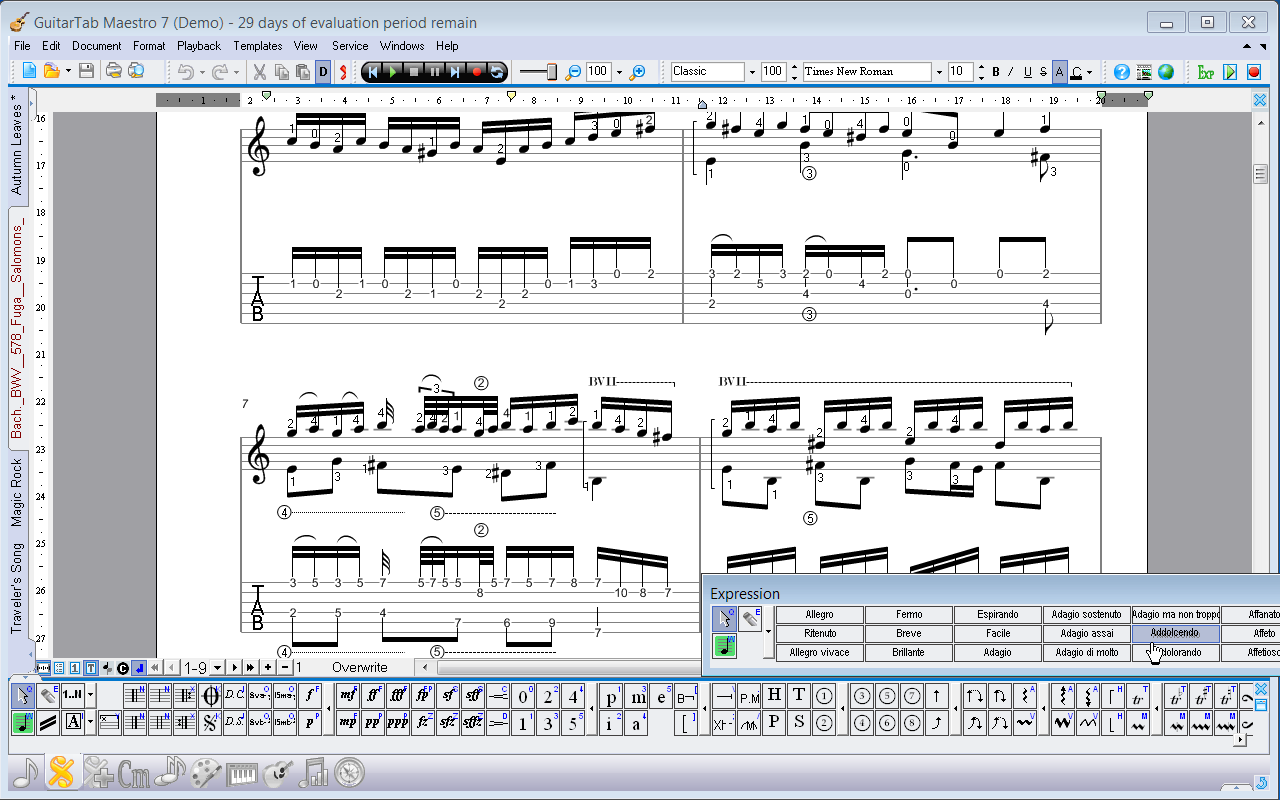Screen dimensions: 1280x800
Task: Click the Slap S technique button
Action: (x=798, y=722)
